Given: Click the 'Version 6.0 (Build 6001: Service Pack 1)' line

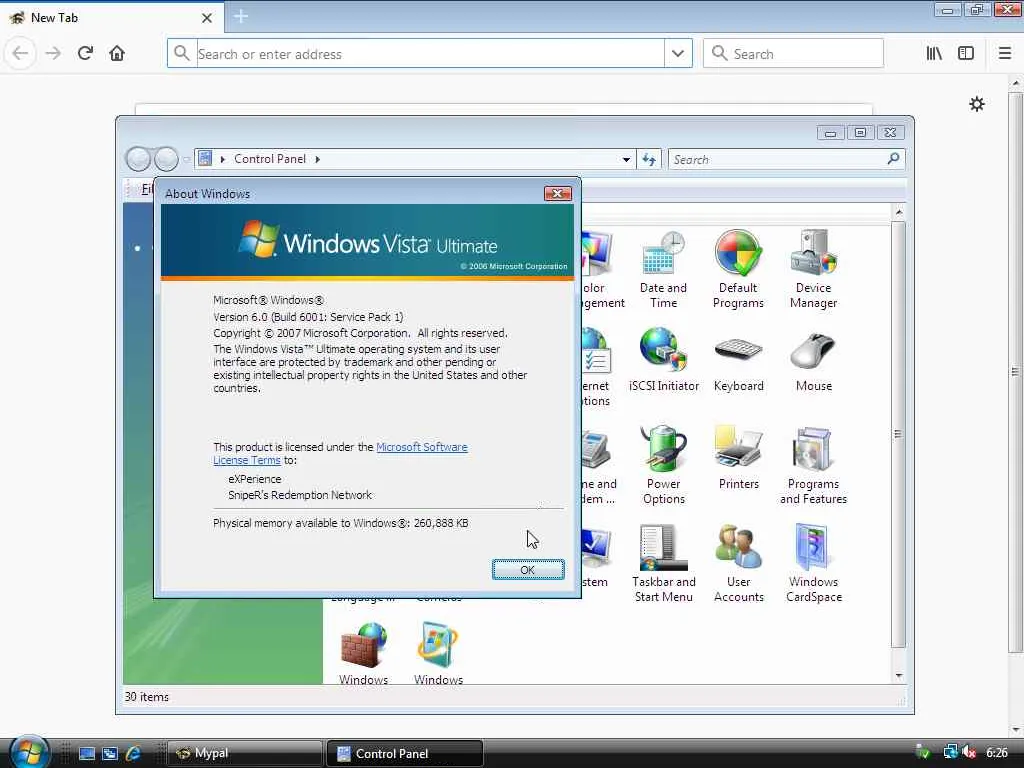Looking at the screenshot, I should 308,317.
